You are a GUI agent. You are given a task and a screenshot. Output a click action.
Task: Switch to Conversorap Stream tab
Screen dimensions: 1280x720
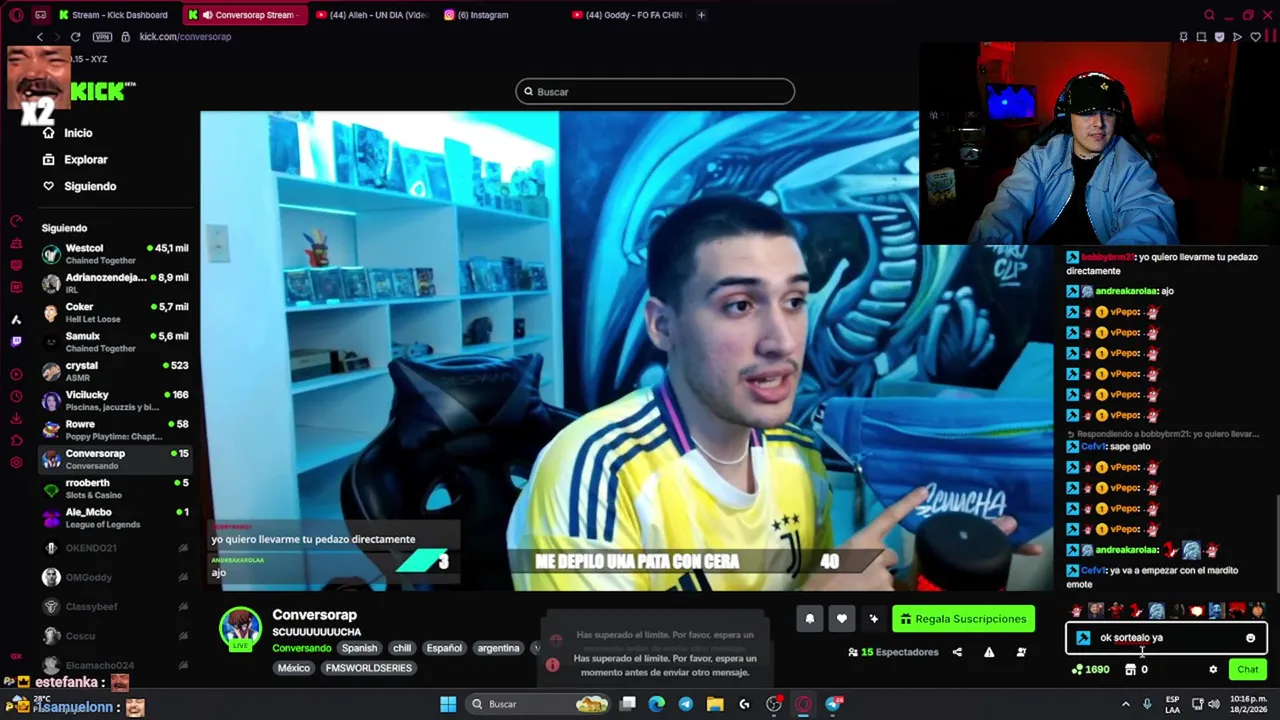tap(247, 15)
